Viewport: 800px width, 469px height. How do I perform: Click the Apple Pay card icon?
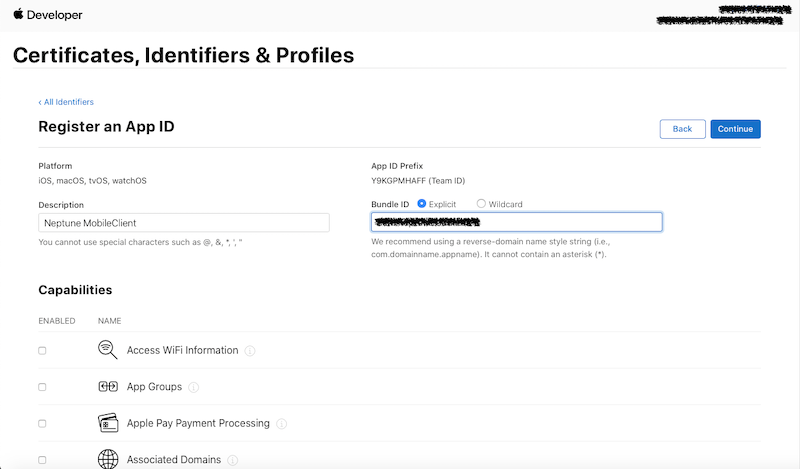point(108,423)
